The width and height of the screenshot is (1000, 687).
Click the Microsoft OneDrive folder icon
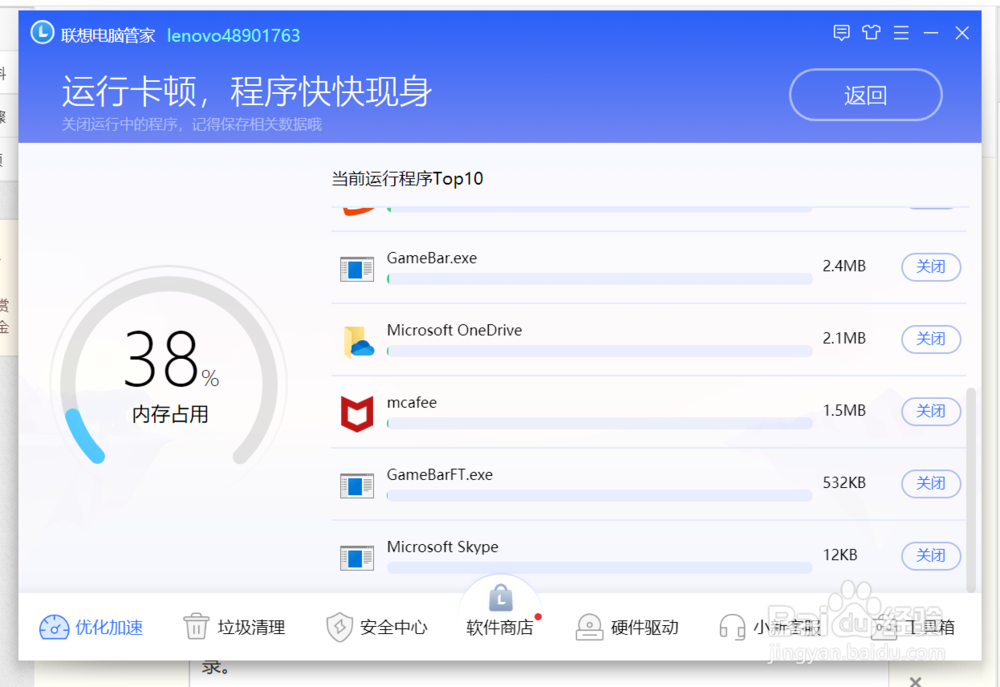(x=358, y=341)
